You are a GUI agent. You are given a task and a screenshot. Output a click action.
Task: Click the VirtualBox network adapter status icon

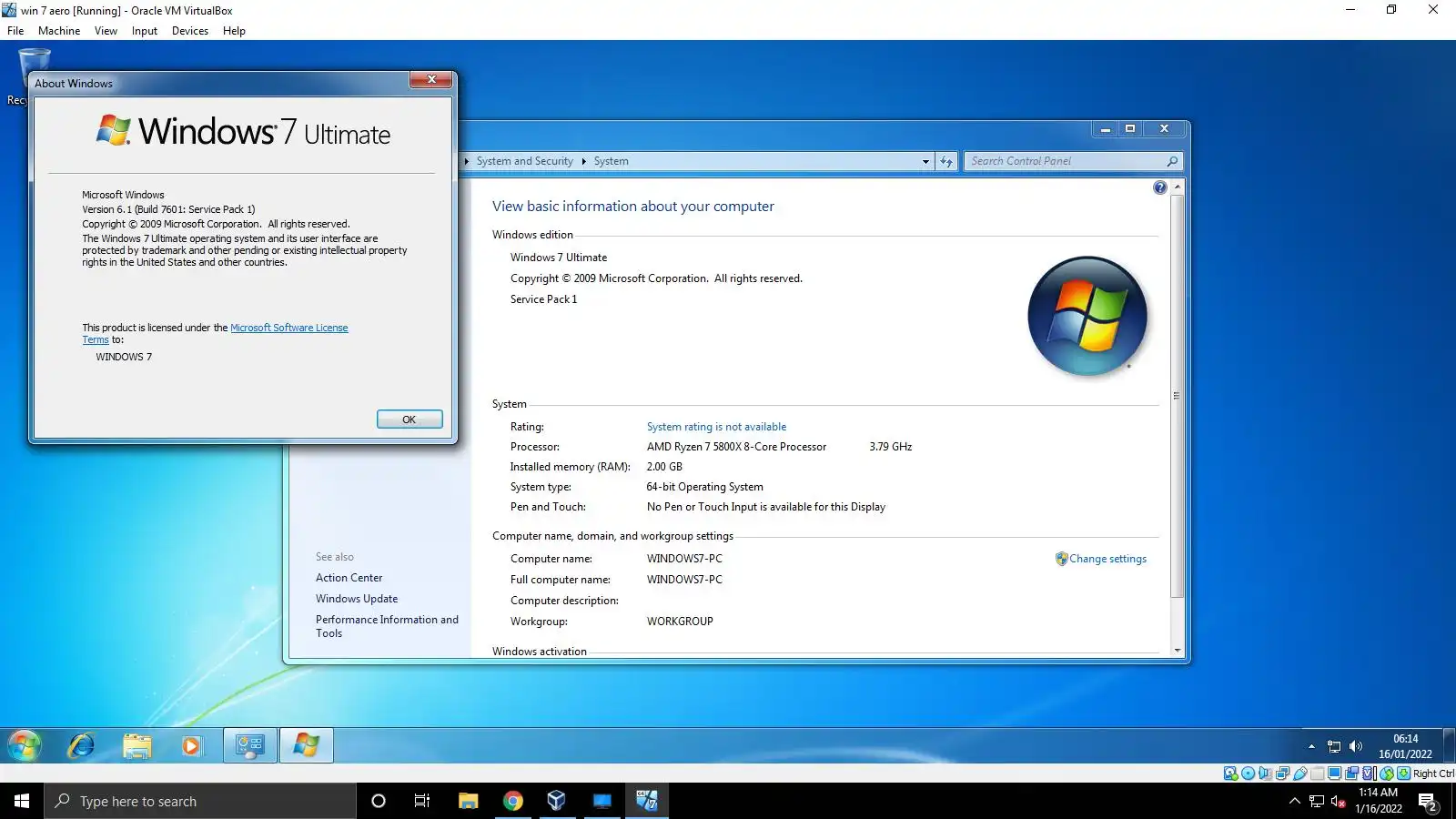tap(1282, 773)
